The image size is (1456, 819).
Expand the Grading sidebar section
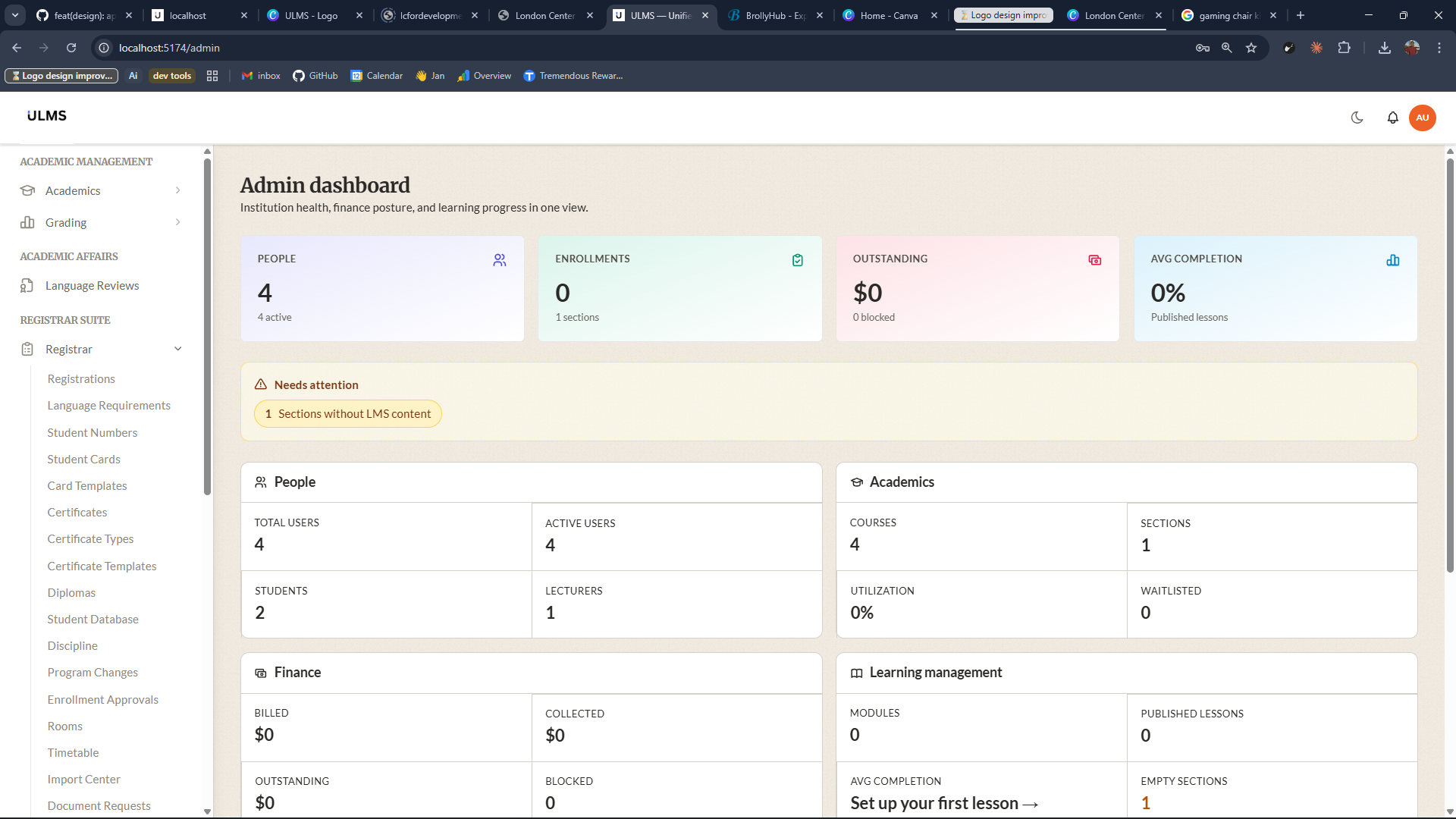coord(102,222)
